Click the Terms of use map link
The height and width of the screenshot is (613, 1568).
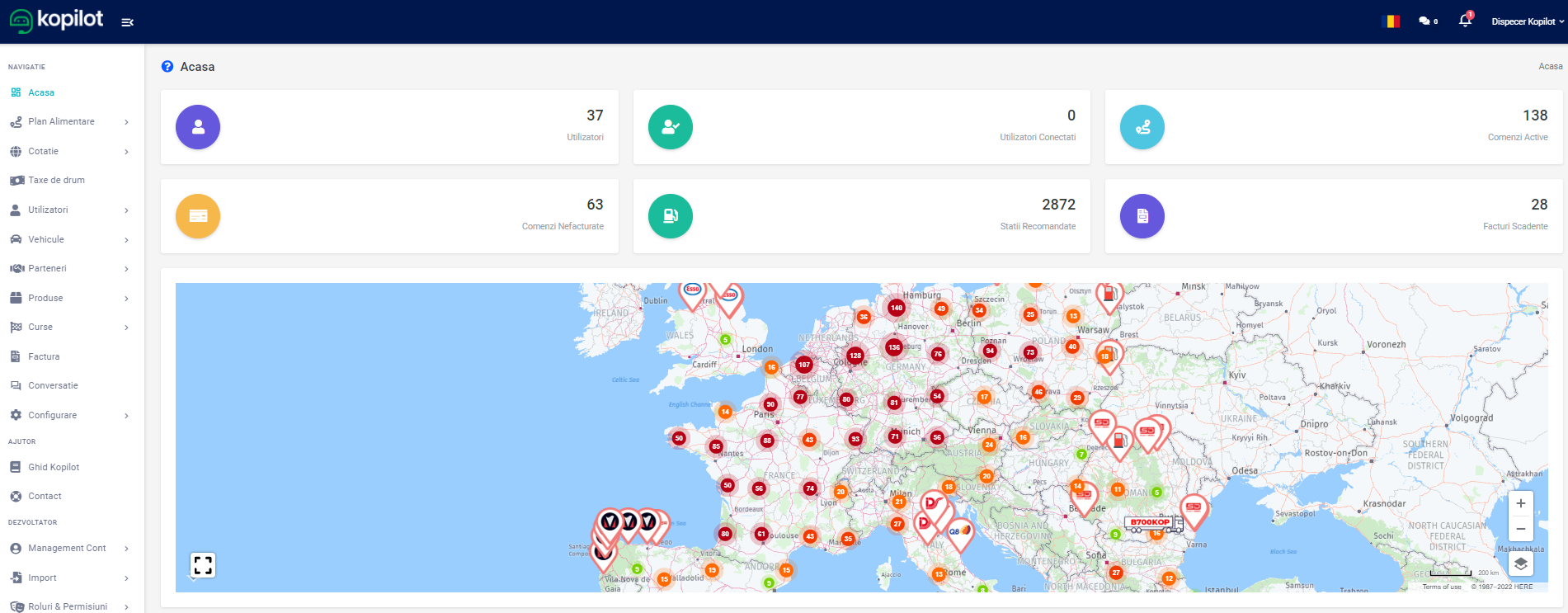(x=1441, y=587)
